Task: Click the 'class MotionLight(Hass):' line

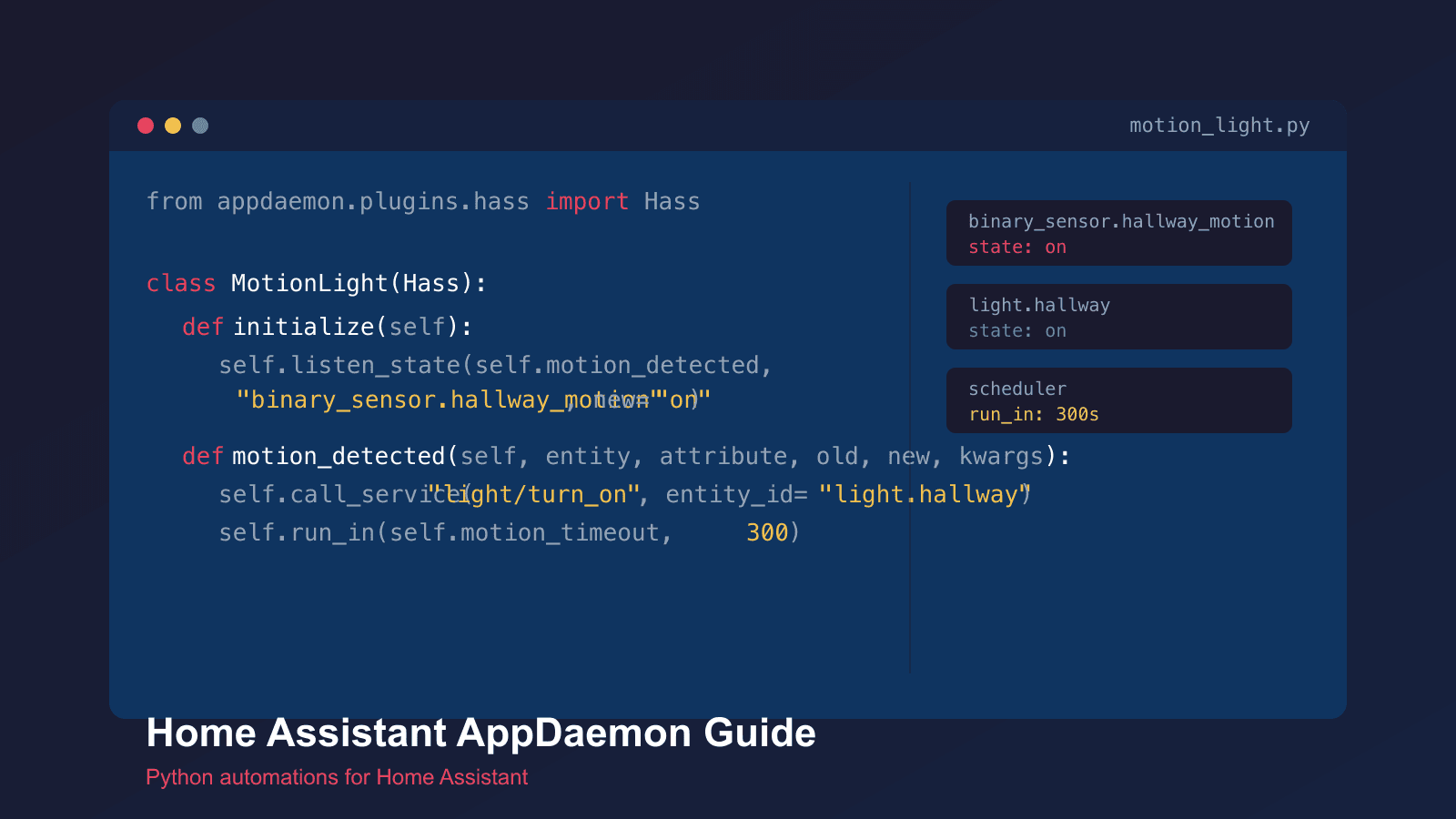Action: pos(317,284)
